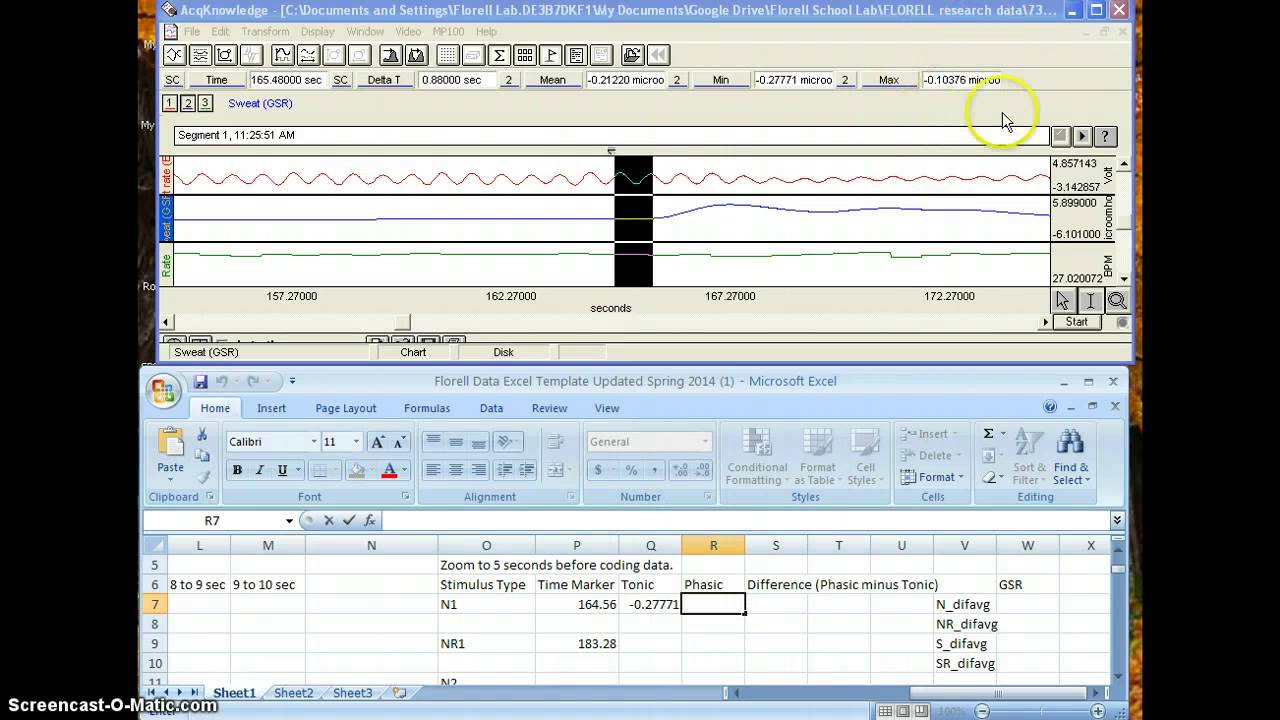Open the Excel Office button
The width and height of the screenshot is (1280, 720).
click(x=163, y=389)
